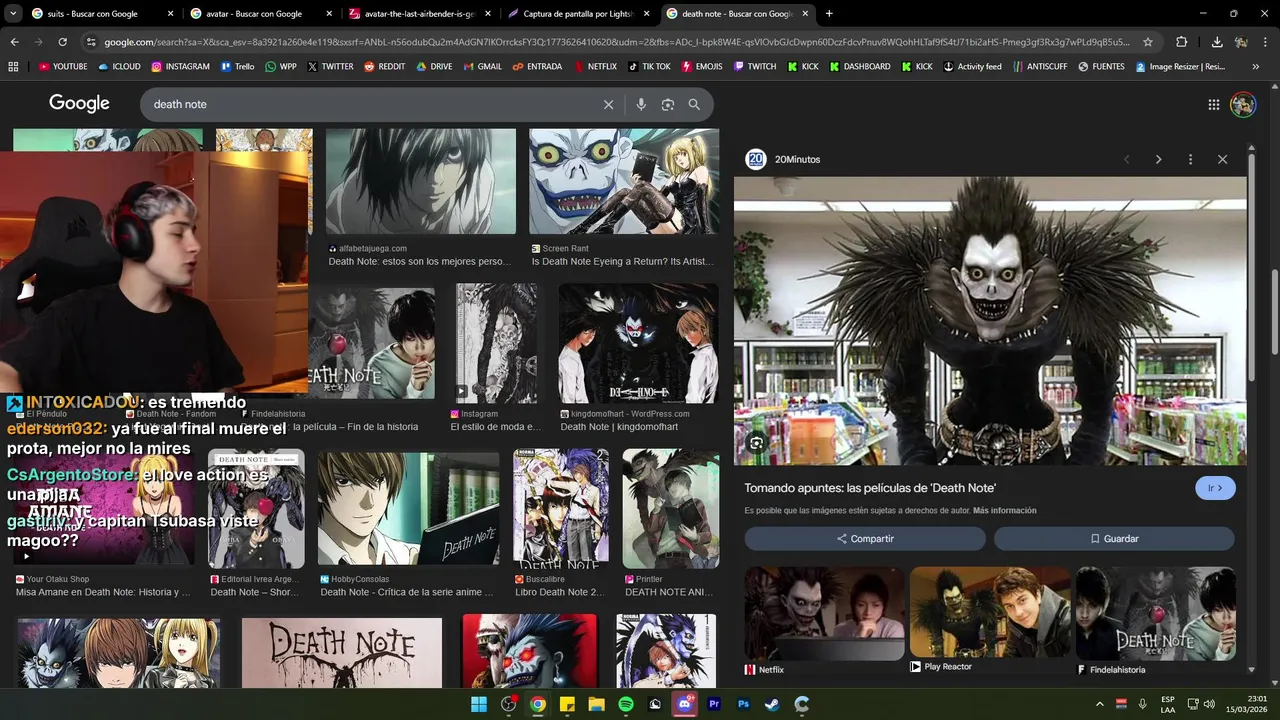Reload the current page
Screen dimensions: 1280x720
[62, 42]
